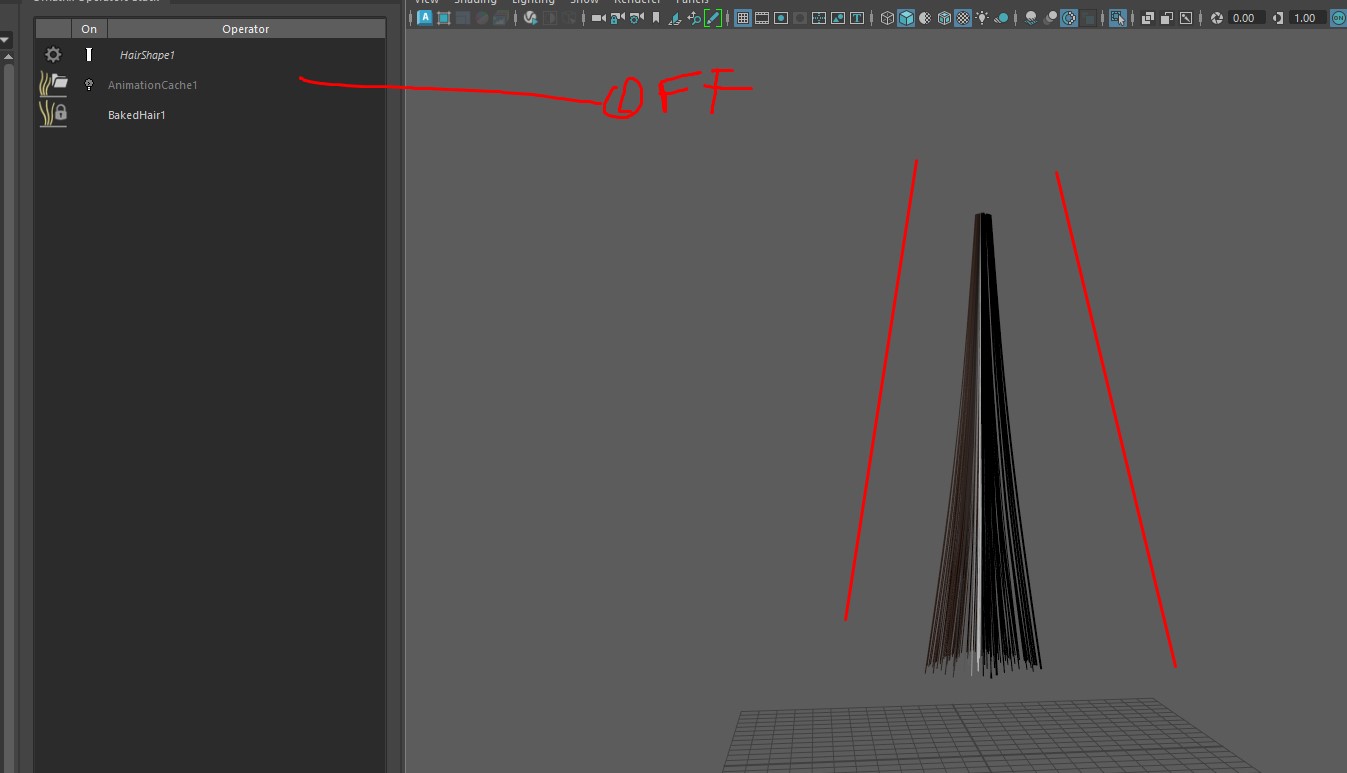
Task: Click the Use Default Material icon
Action: (925, 18)
